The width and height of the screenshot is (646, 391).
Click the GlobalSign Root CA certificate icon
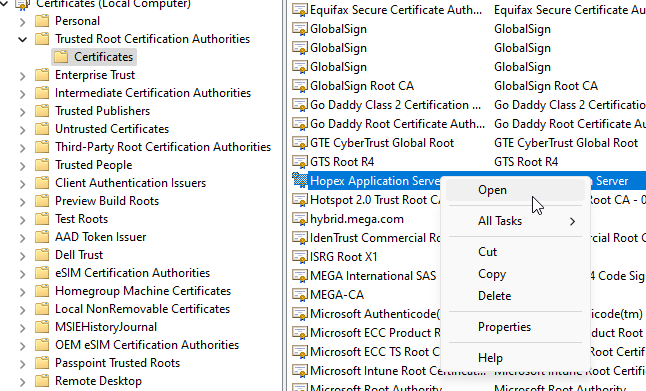click(300, 86)
